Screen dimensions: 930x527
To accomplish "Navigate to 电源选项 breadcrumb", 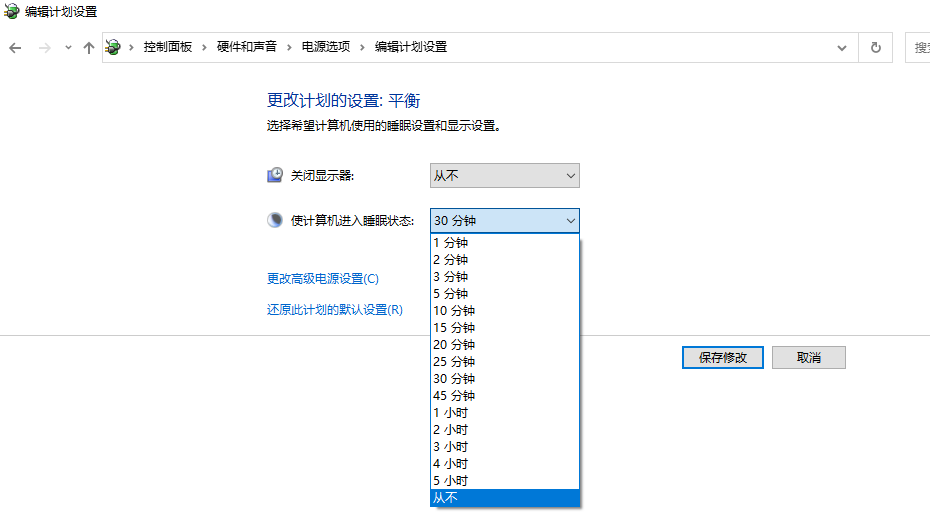I will (x=326, y=47).
